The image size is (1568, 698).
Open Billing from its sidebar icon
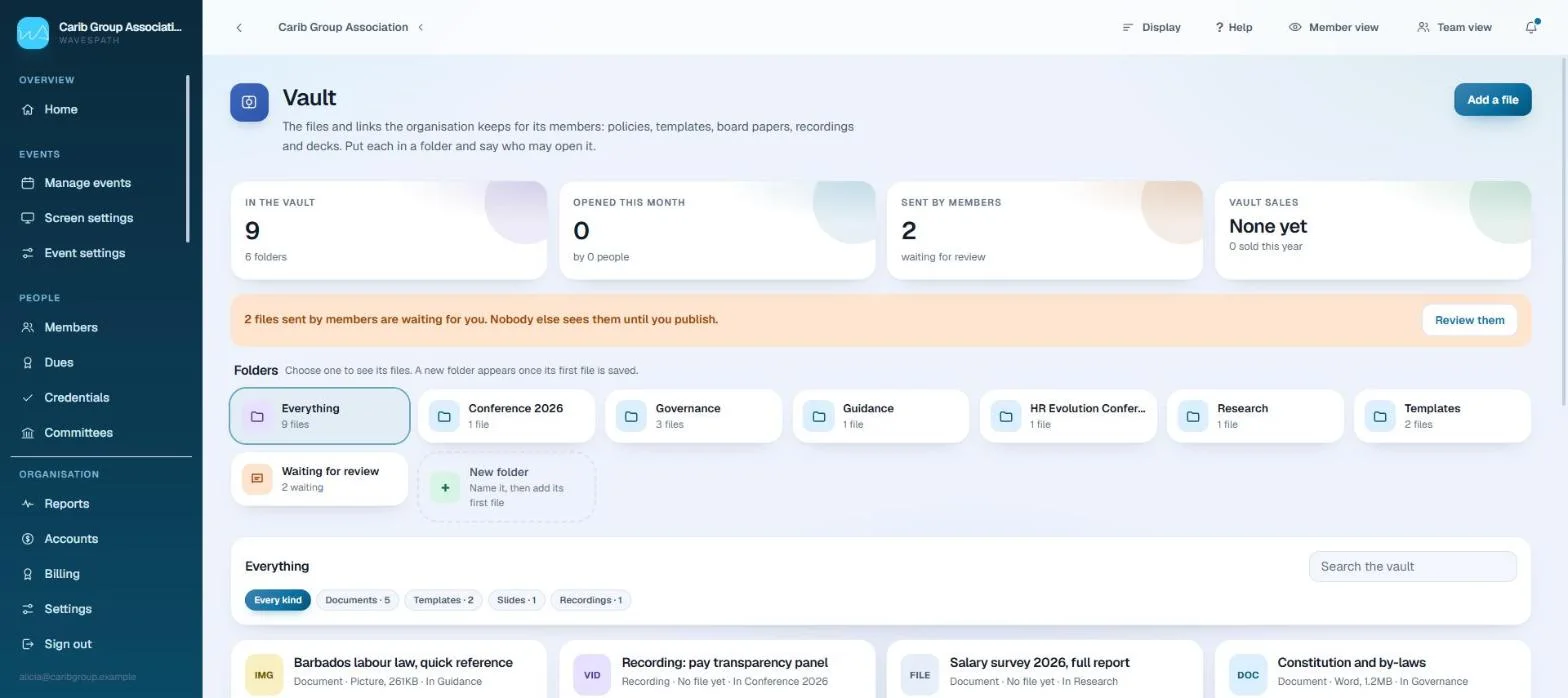(x=28, y=574)
